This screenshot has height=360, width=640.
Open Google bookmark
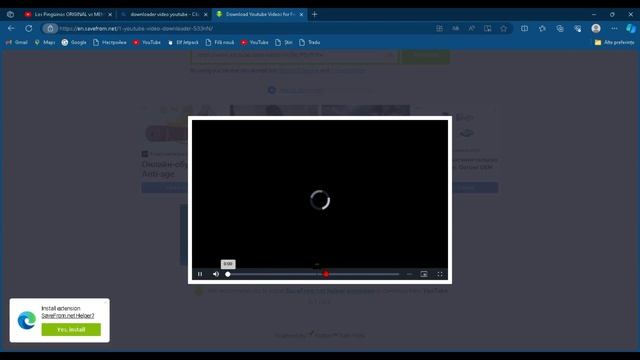(74, 42)
